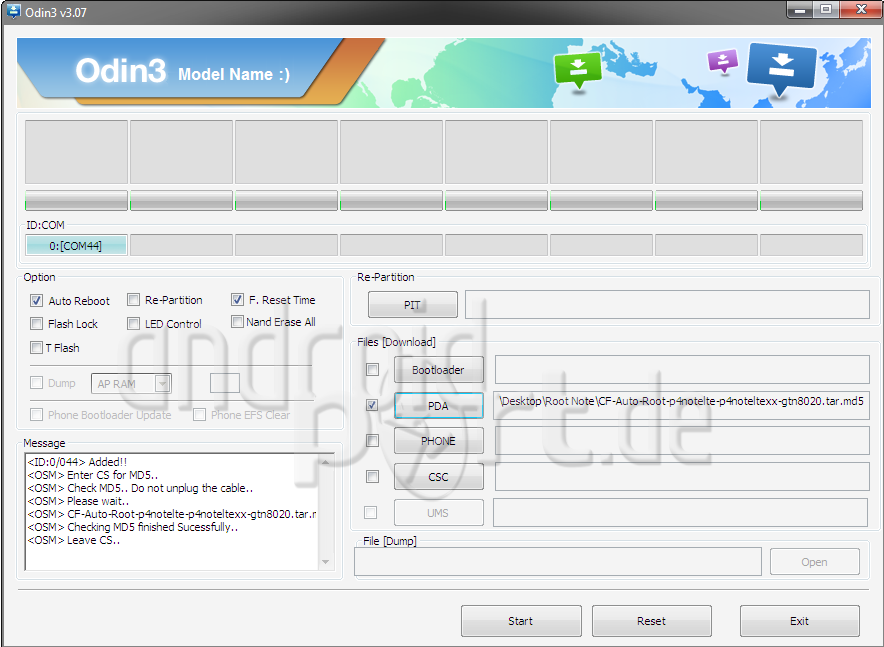Expand the AP RAM dropdown
The image size is (884, 647).
pyautogui.click(x=162, y=383)
